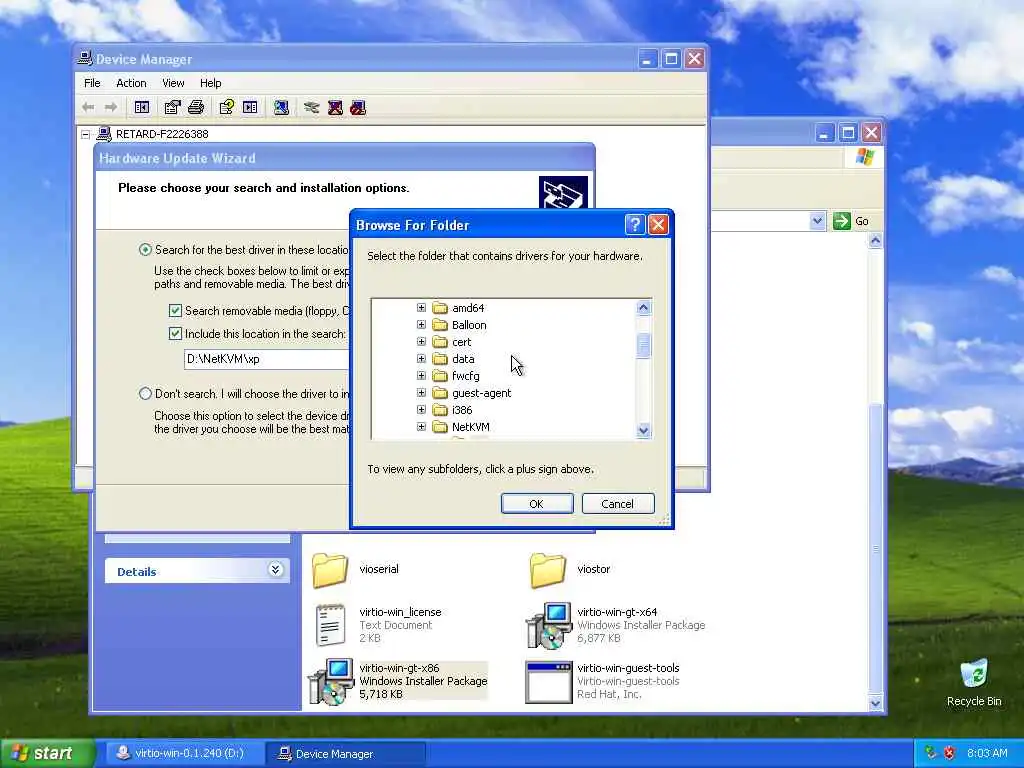Expand the amd64 folder plus sign

click(x=421, y=308)
